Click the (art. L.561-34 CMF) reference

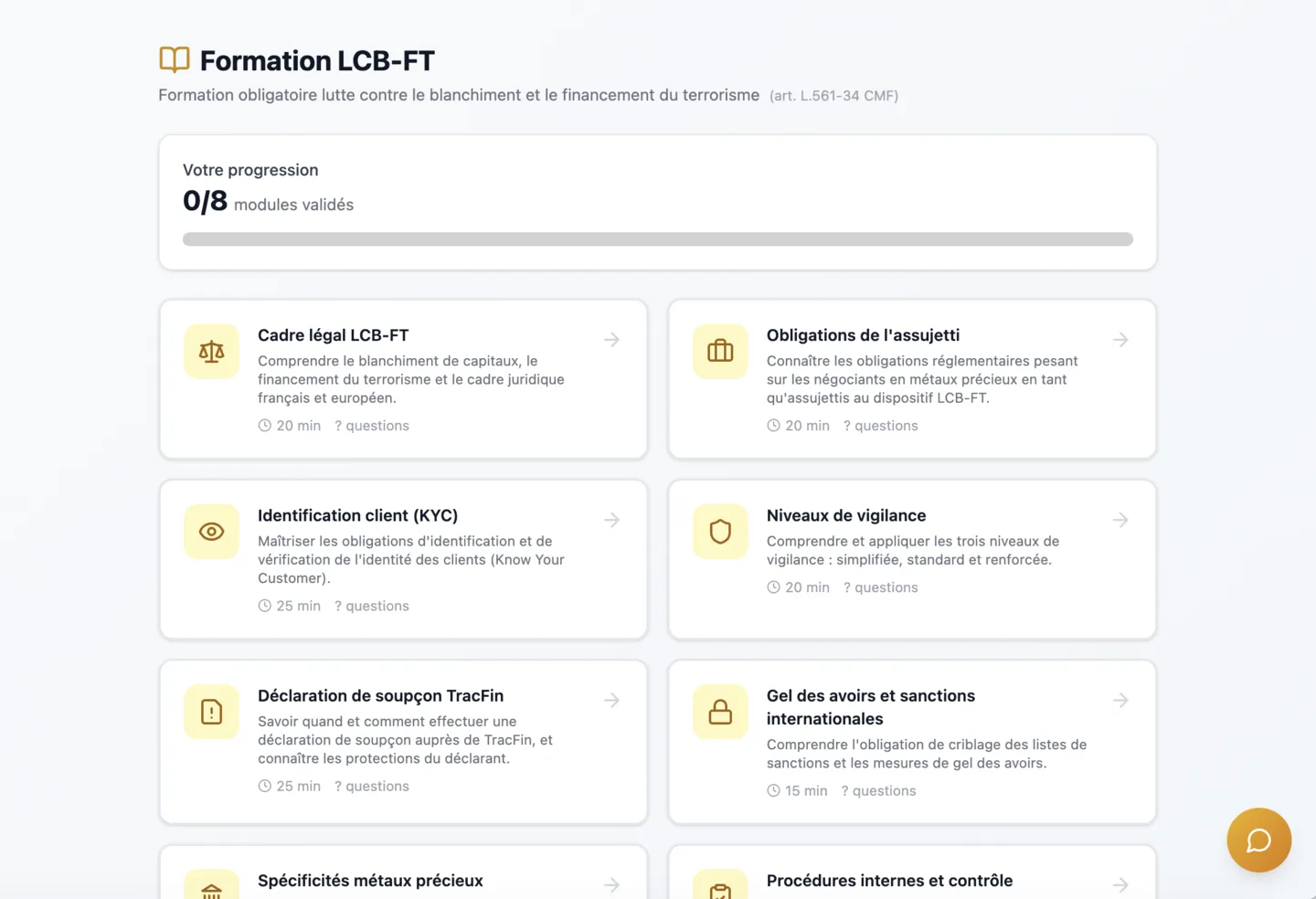(833, 96)
